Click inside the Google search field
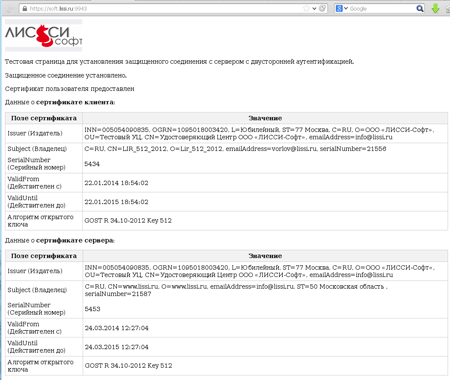Image resolution: width=450 pixels, height=380 pixels. click(382, 9)
